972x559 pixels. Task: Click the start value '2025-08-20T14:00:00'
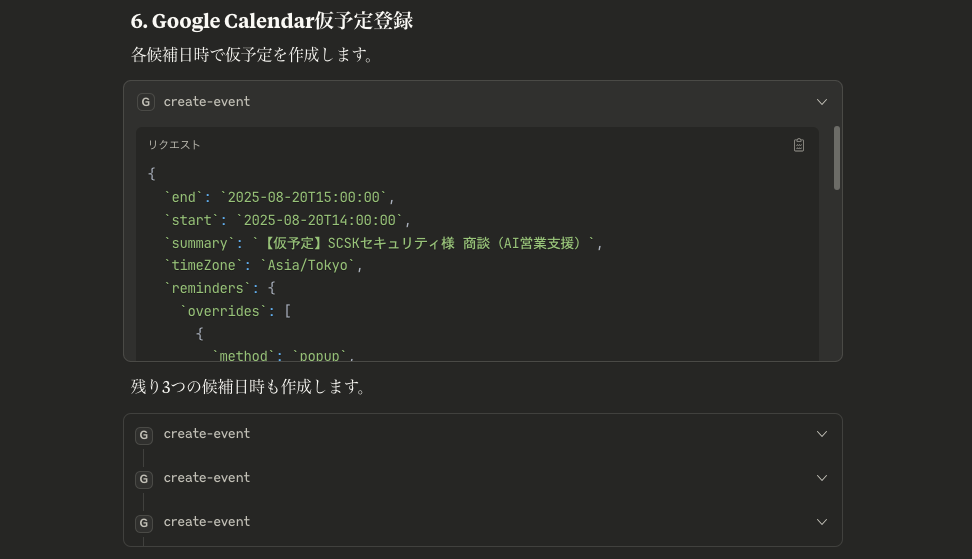tap(319, 220)
